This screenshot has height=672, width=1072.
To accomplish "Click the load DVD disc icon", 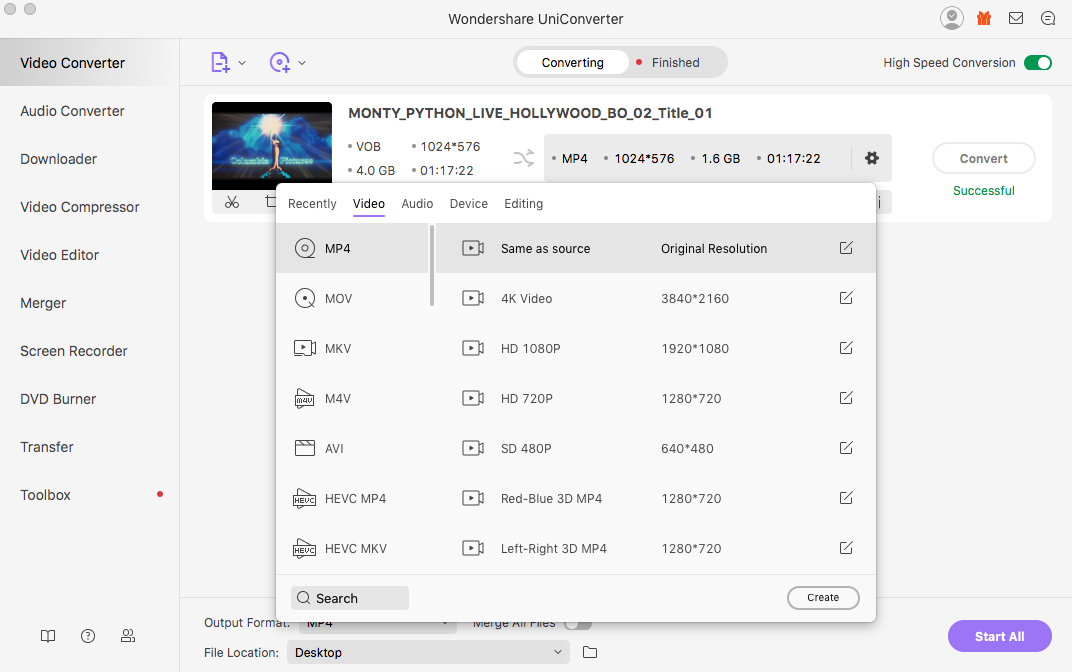I will pos(280,63).
